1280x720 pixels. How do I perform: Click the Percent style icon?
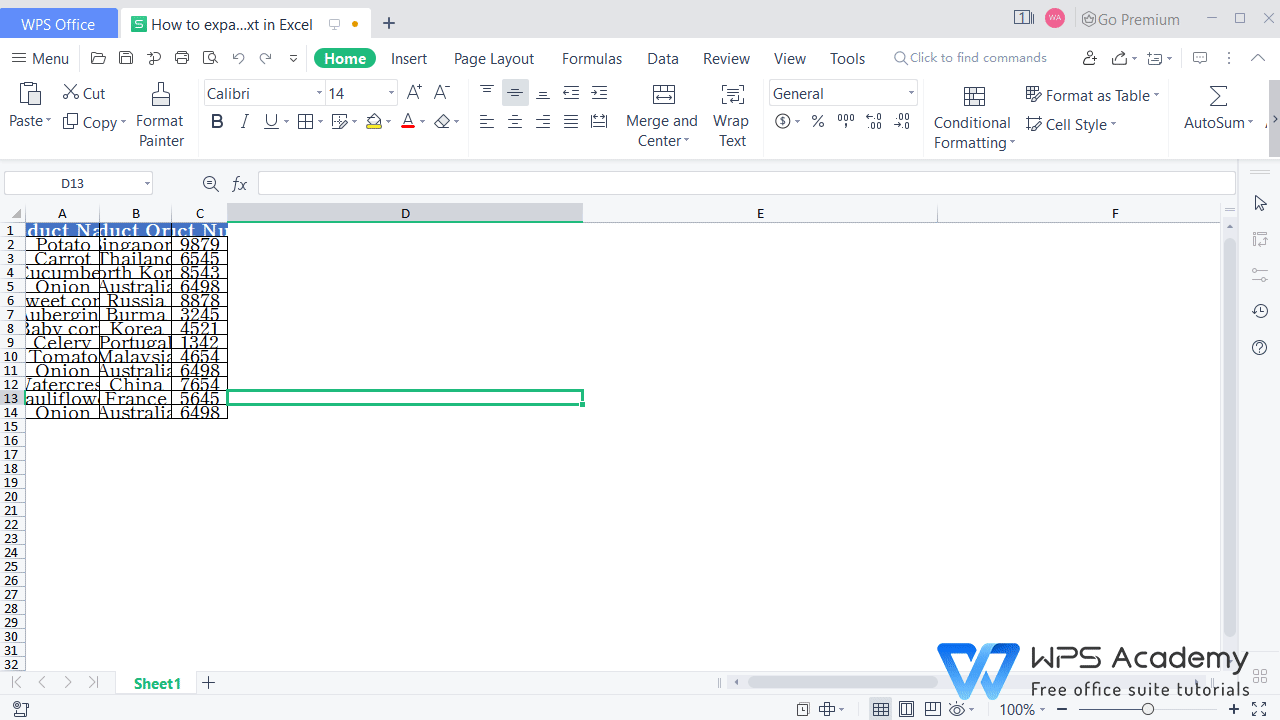[817, 121]
